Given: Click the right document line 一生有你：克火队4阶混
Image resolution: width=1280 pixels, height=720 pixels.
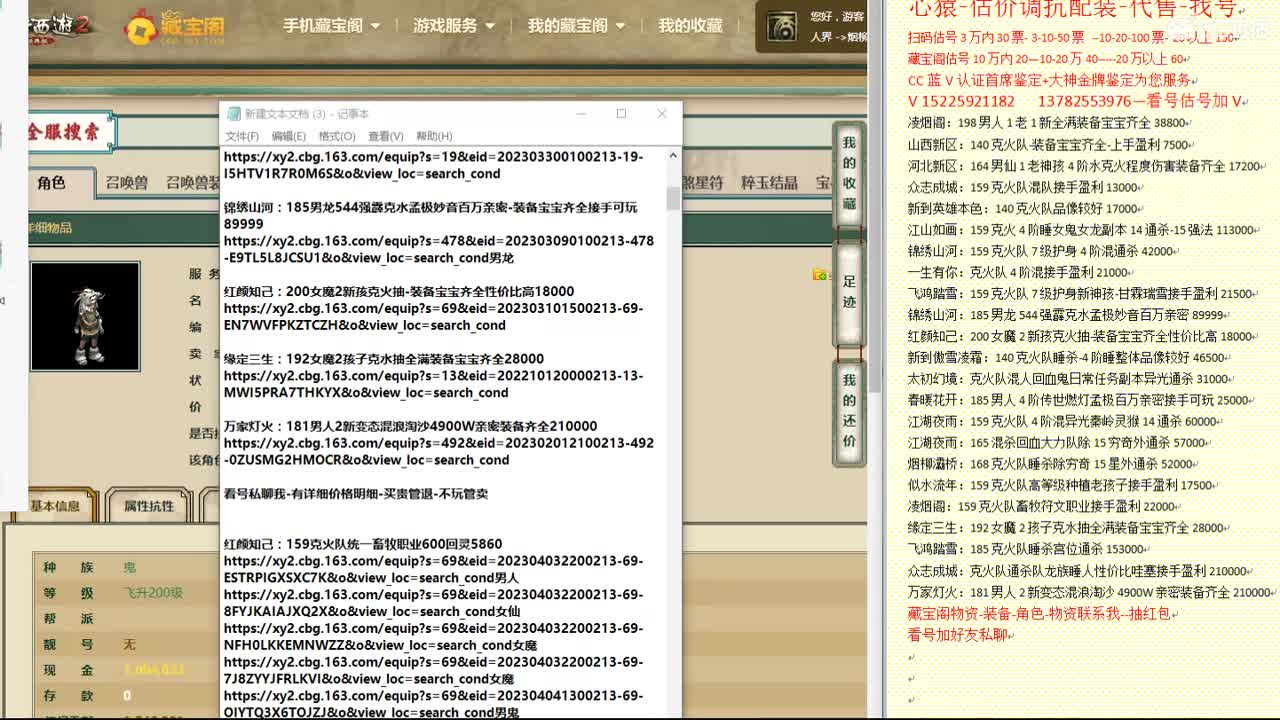Looking at the screenshot, I should [x=1021, y=272].
